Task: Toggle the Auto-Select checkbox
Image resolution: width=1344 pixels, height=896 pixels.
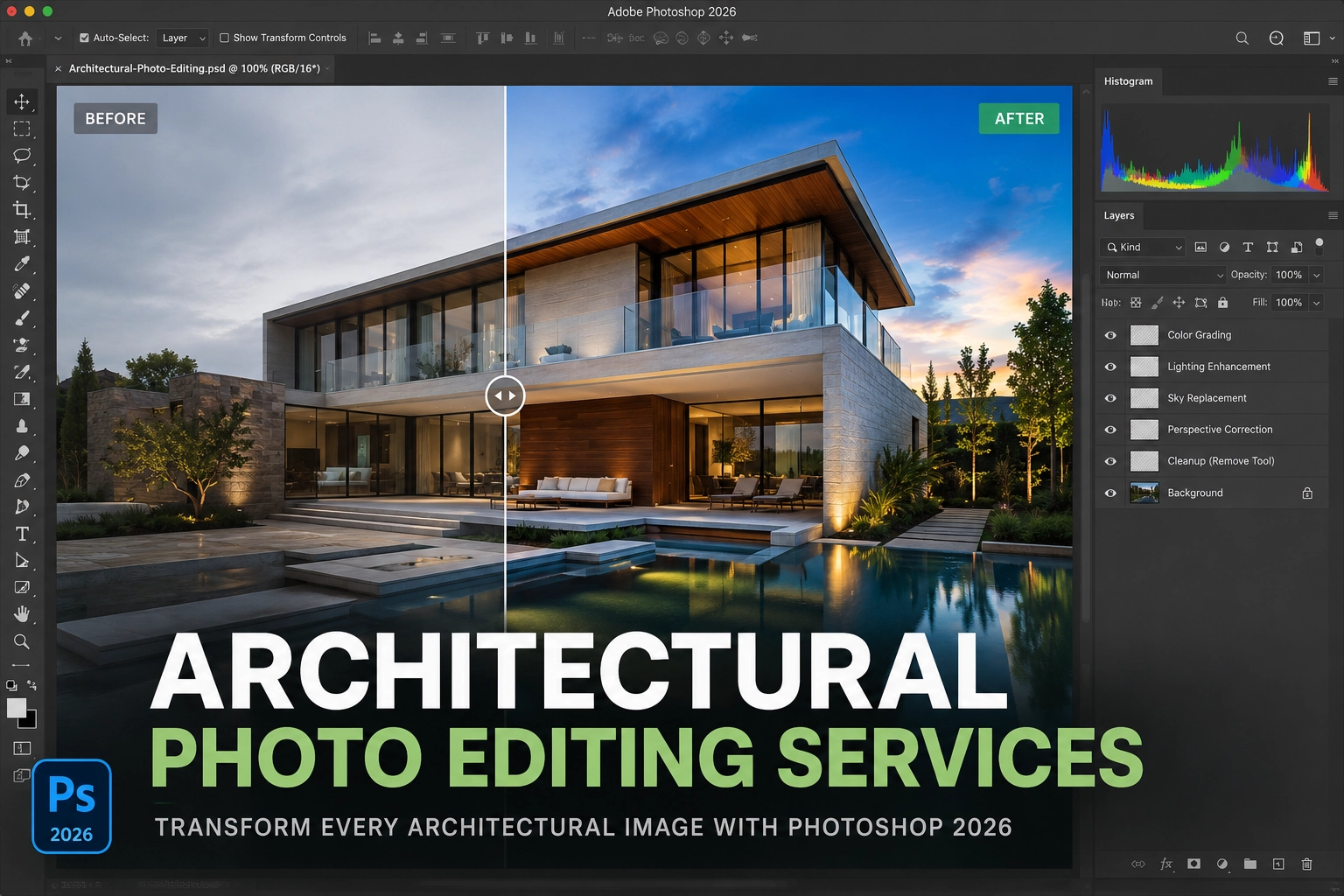Action: point(84,38)
